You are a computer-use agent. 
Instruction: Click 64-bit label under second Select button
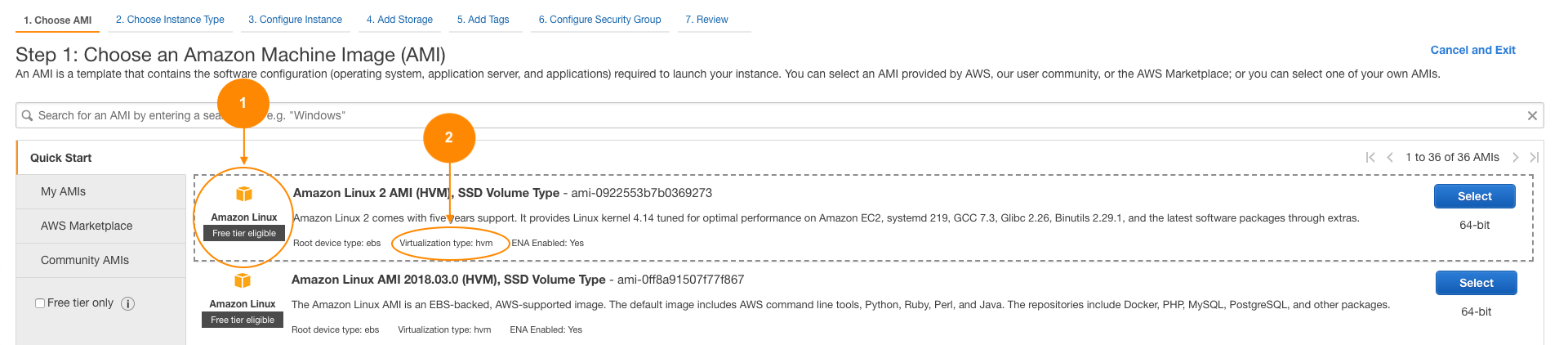pyautogui.click(x=1476, y=311)
